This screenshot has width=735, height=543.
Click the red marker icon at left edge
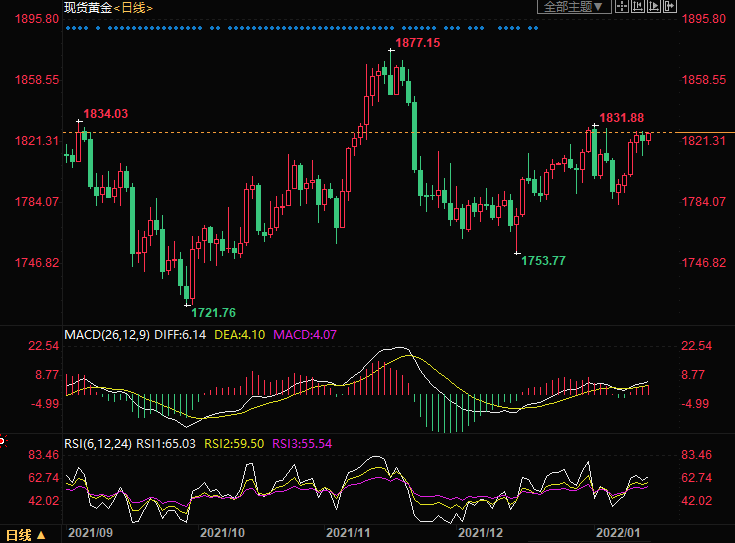click(3, 441)
